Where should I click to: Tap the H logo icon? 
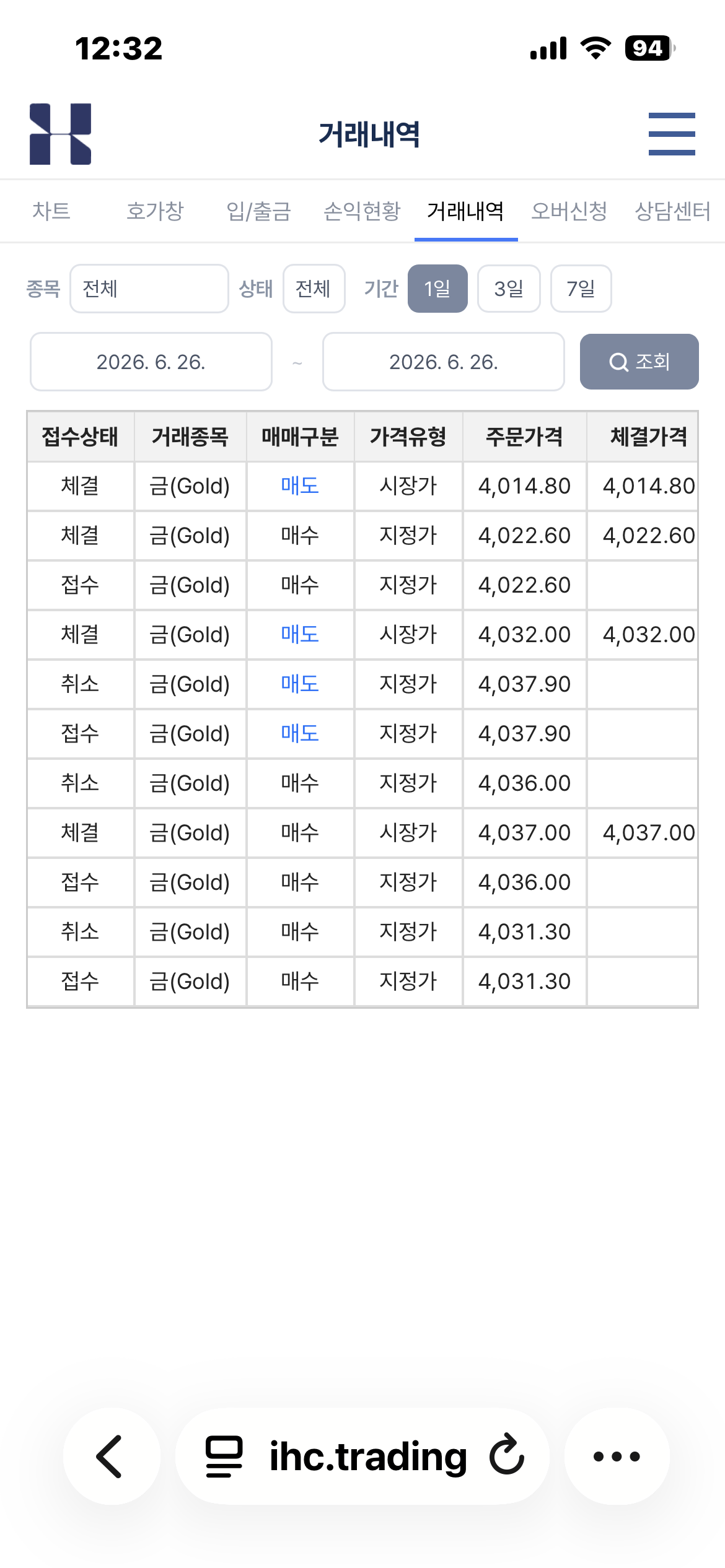coord(61,134)
